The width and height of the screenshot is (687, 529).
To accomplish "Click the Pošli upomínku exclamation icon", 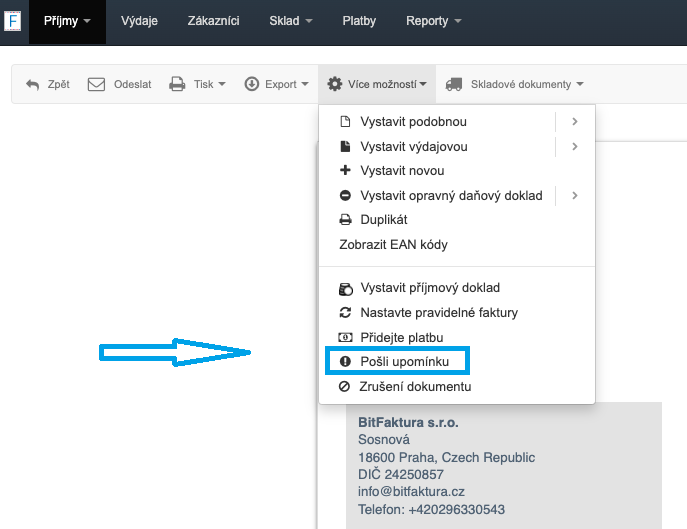I will click(x=345, y=361).
